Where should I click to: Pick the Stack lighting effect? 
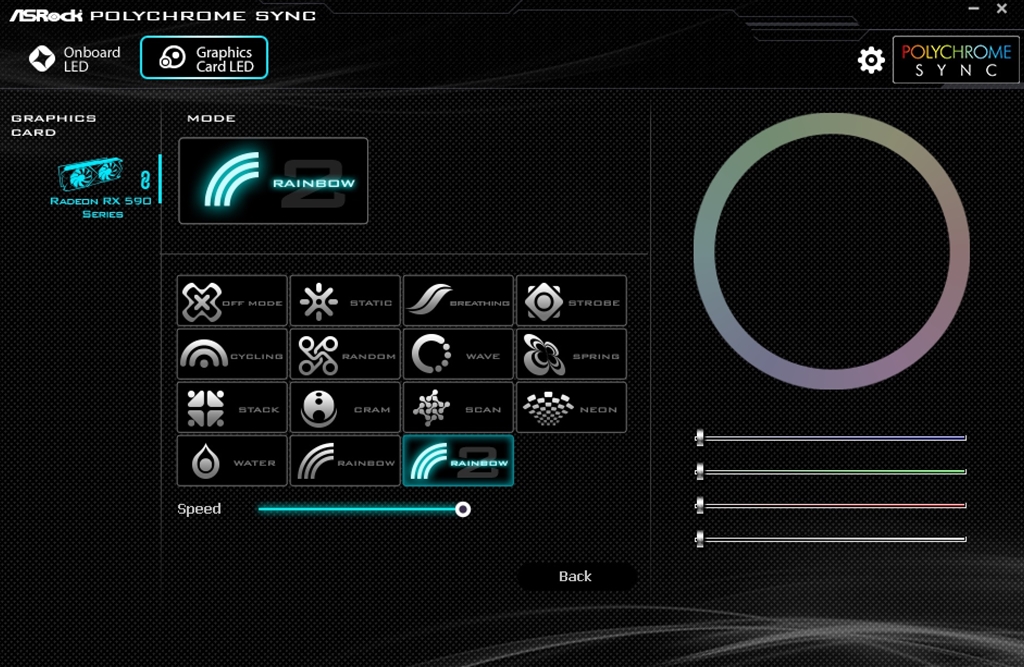click(232, 408)
